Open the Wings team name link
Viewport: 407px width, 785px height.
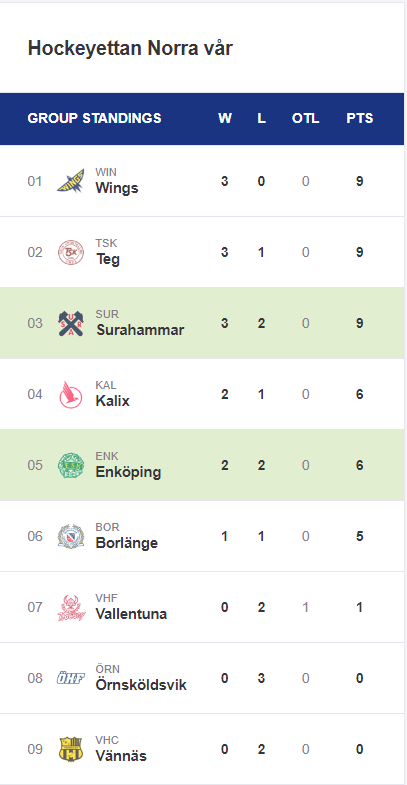click(x=117, y=188)
